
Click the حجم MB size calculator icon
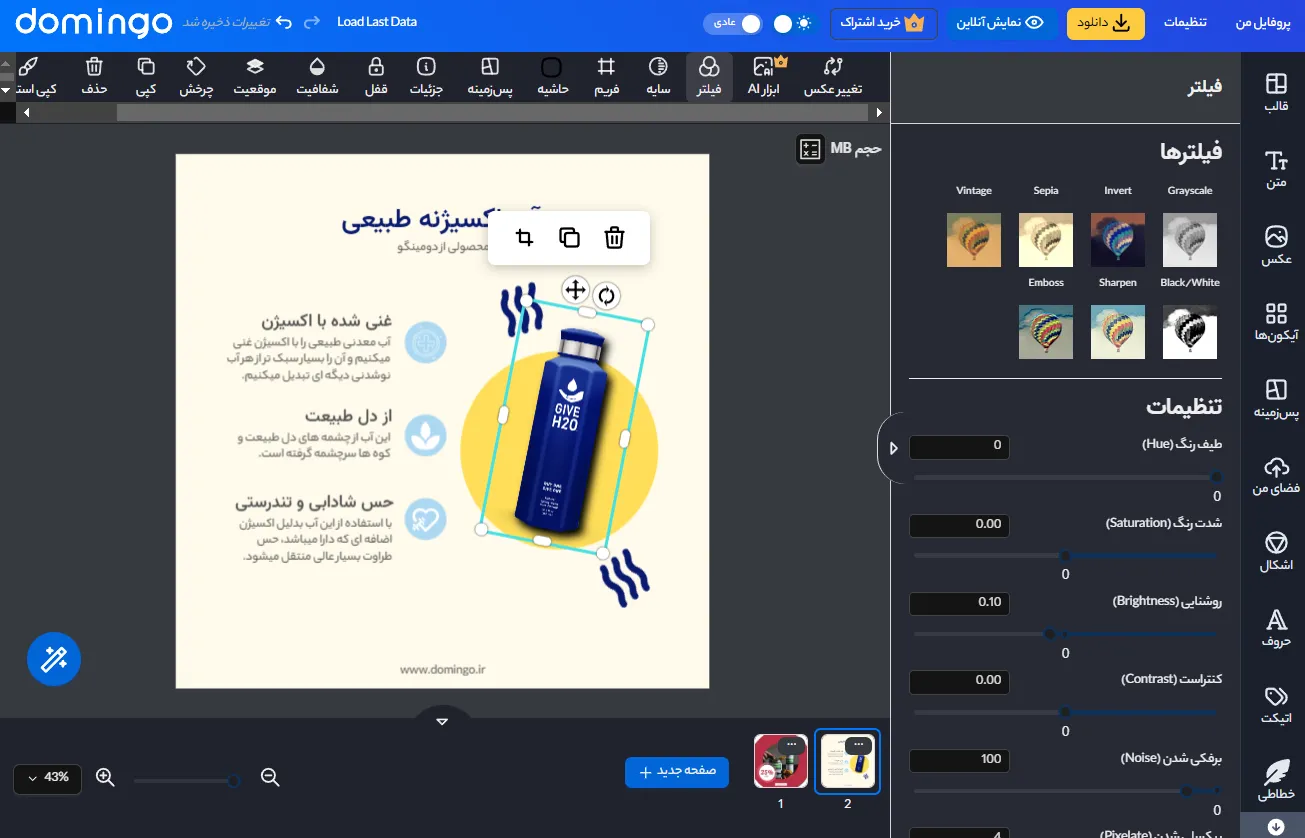click(x=810, y=149)
